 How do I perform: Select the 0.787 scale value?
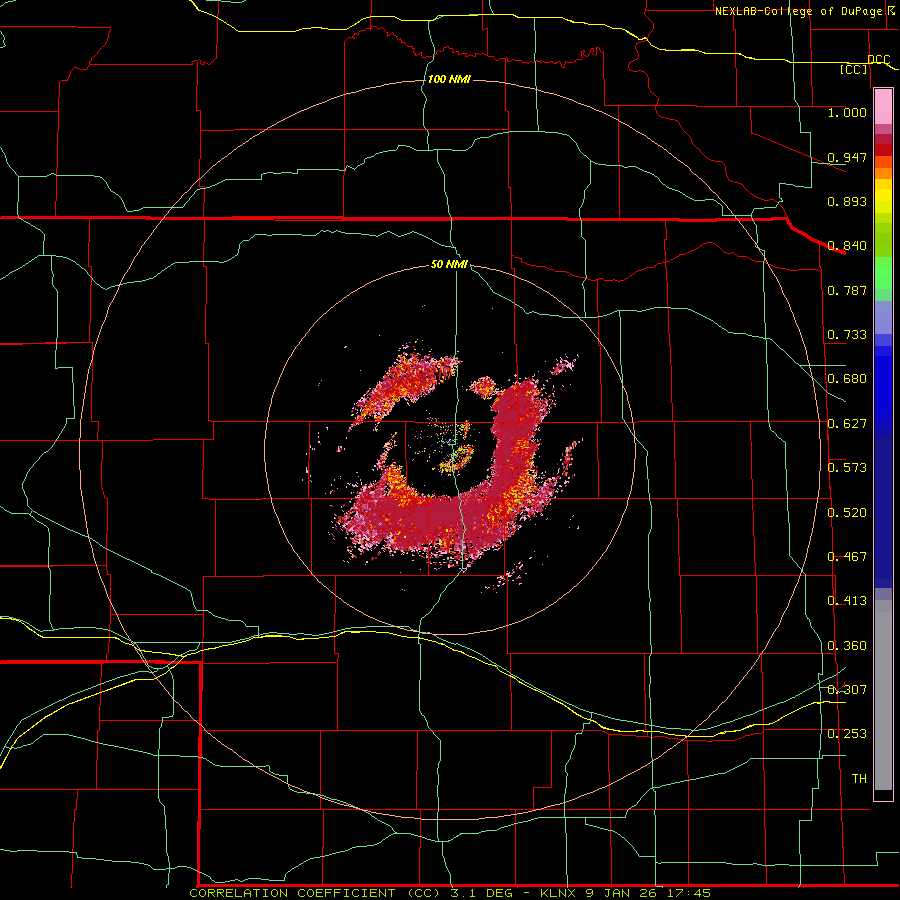847,290
